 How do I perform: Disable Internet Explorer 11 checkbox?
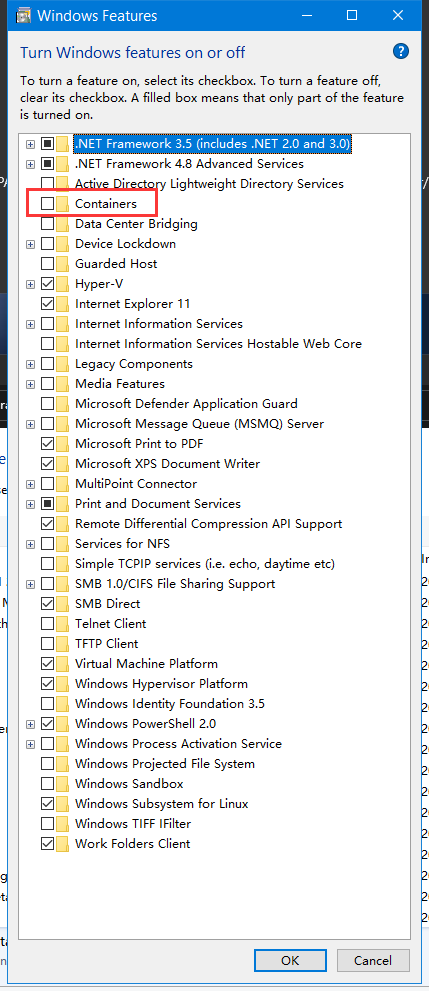tap(47, 304)
